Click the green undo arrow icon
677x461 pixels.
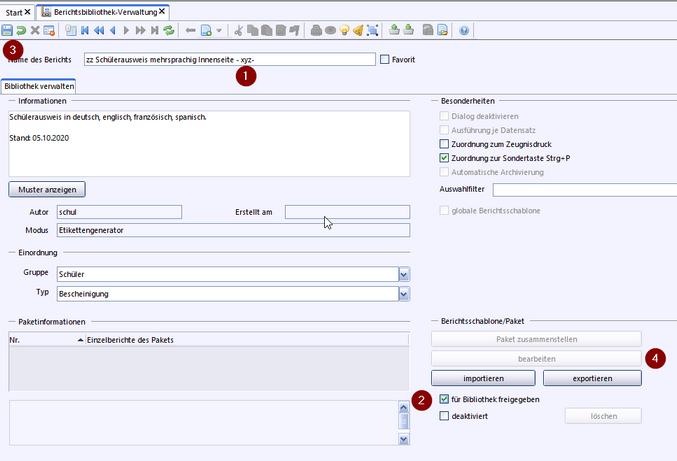pos(21,31)
